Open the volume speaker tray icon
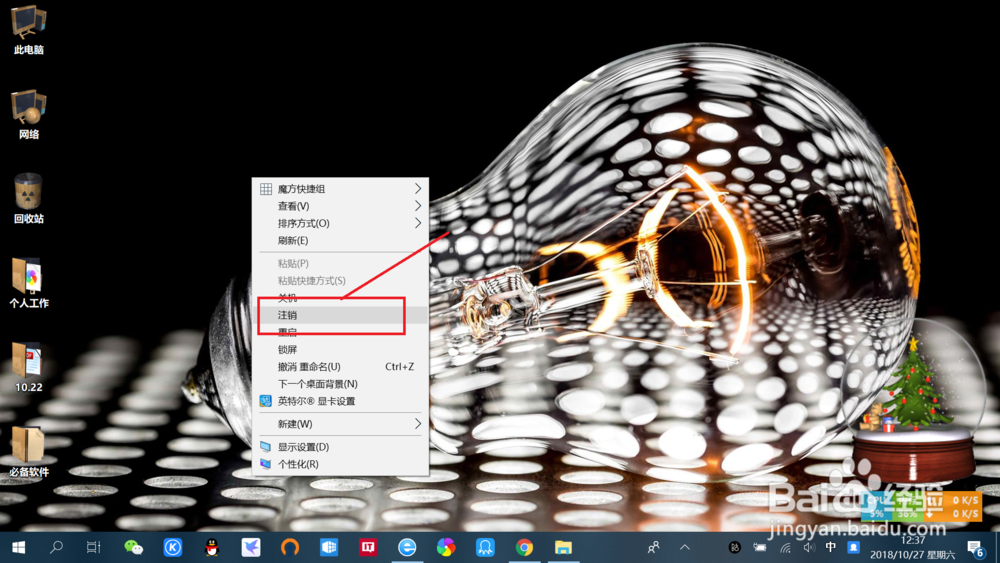The width and height of the screenshot is (1000, 563). coord(809,547)
